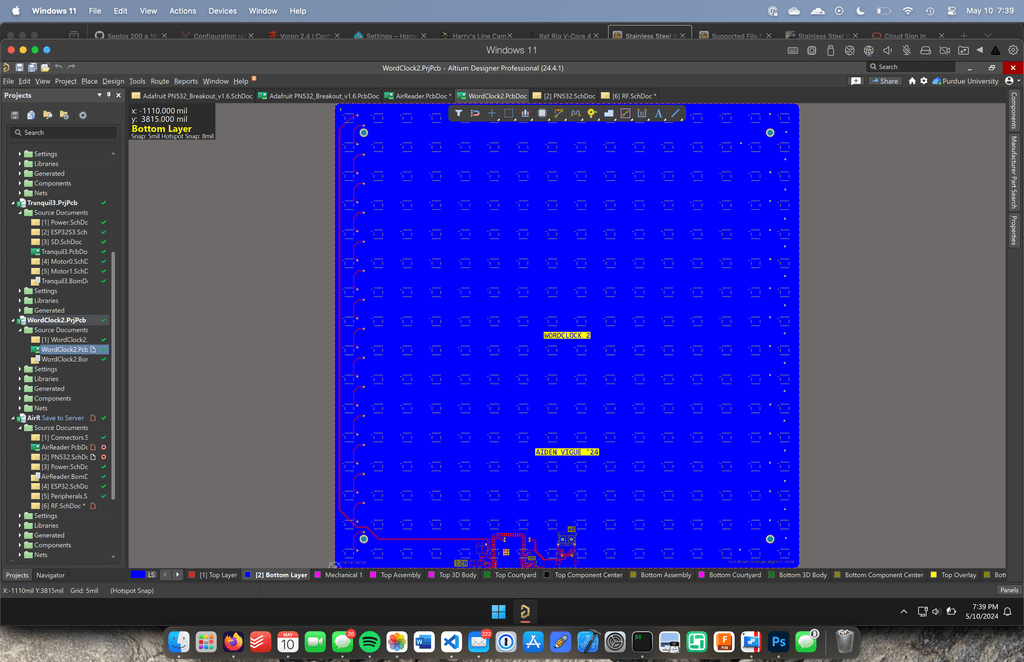Collapse the Tranquil3.PrjPcb project tree

[x=13, y=203]
